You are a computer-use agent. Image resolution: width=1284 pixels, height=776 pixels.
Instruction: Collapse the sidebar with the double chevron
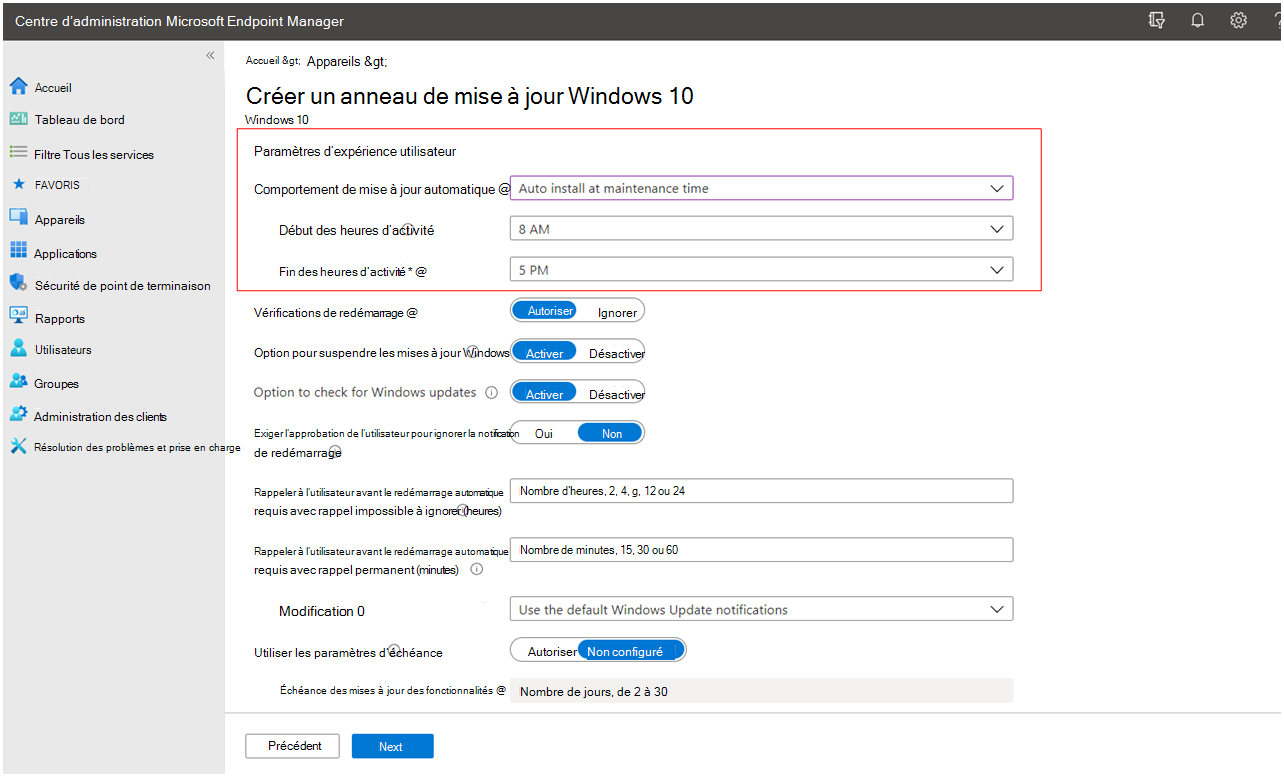(210, 55)
